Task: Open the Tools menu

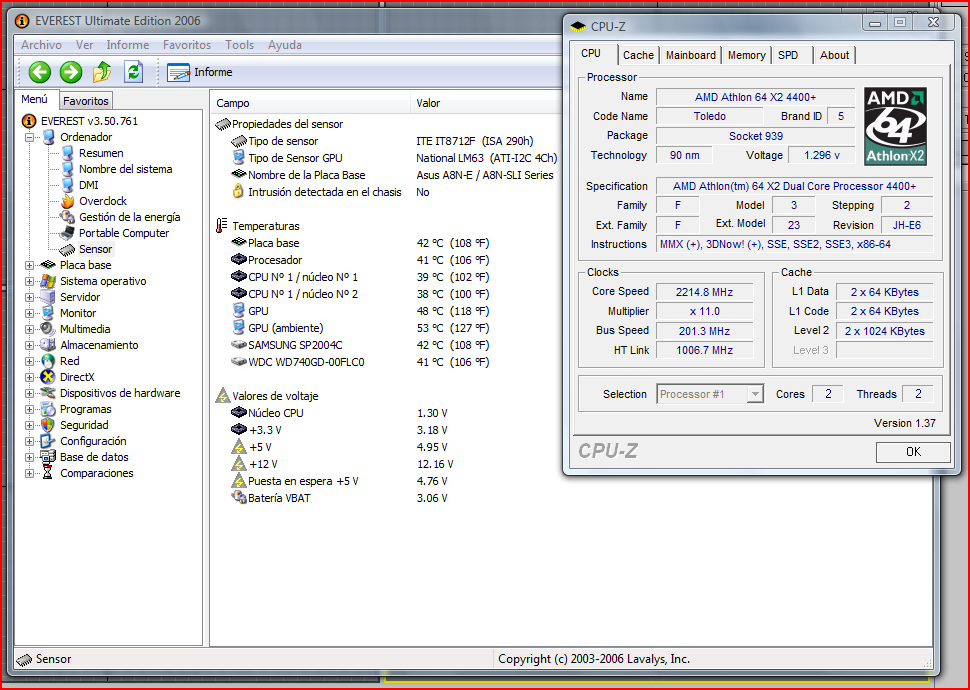Action: point(239,45)
